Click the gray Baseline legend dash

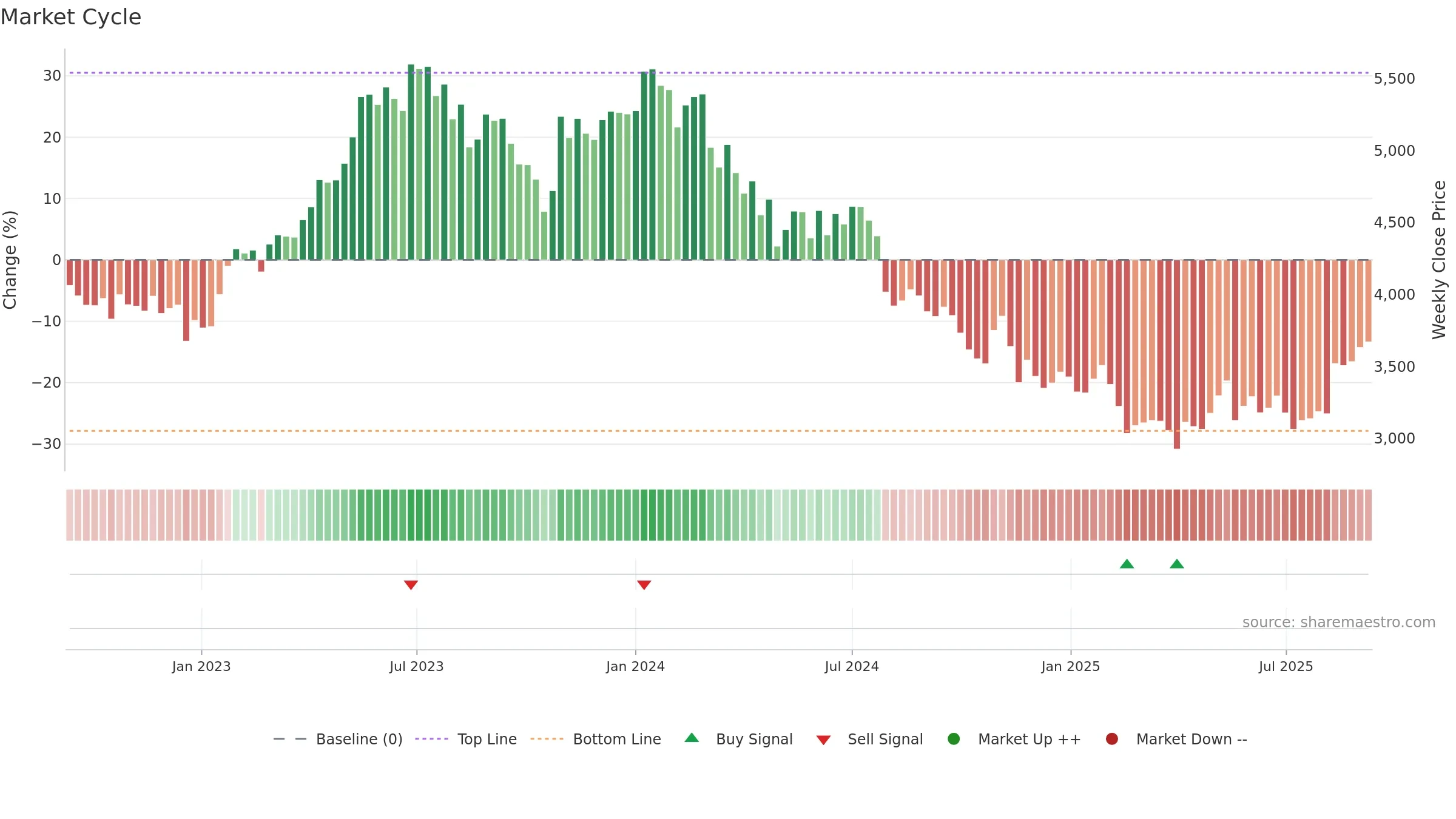coord(290,739)
